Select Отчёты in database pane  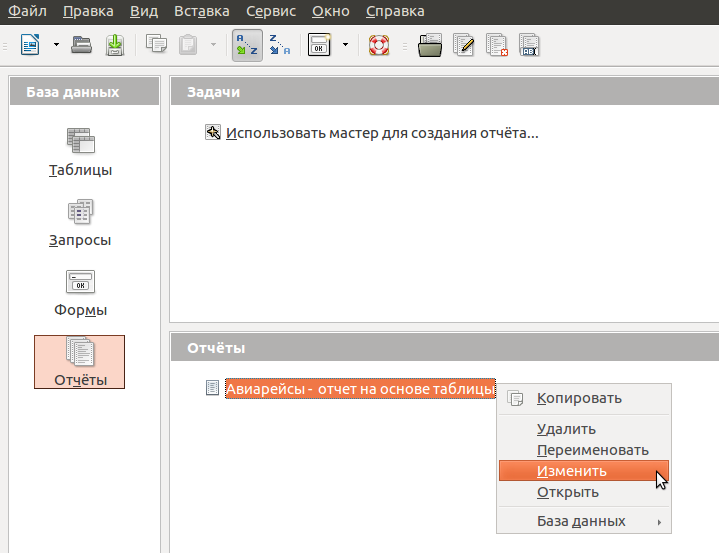(x=79, y=362)
